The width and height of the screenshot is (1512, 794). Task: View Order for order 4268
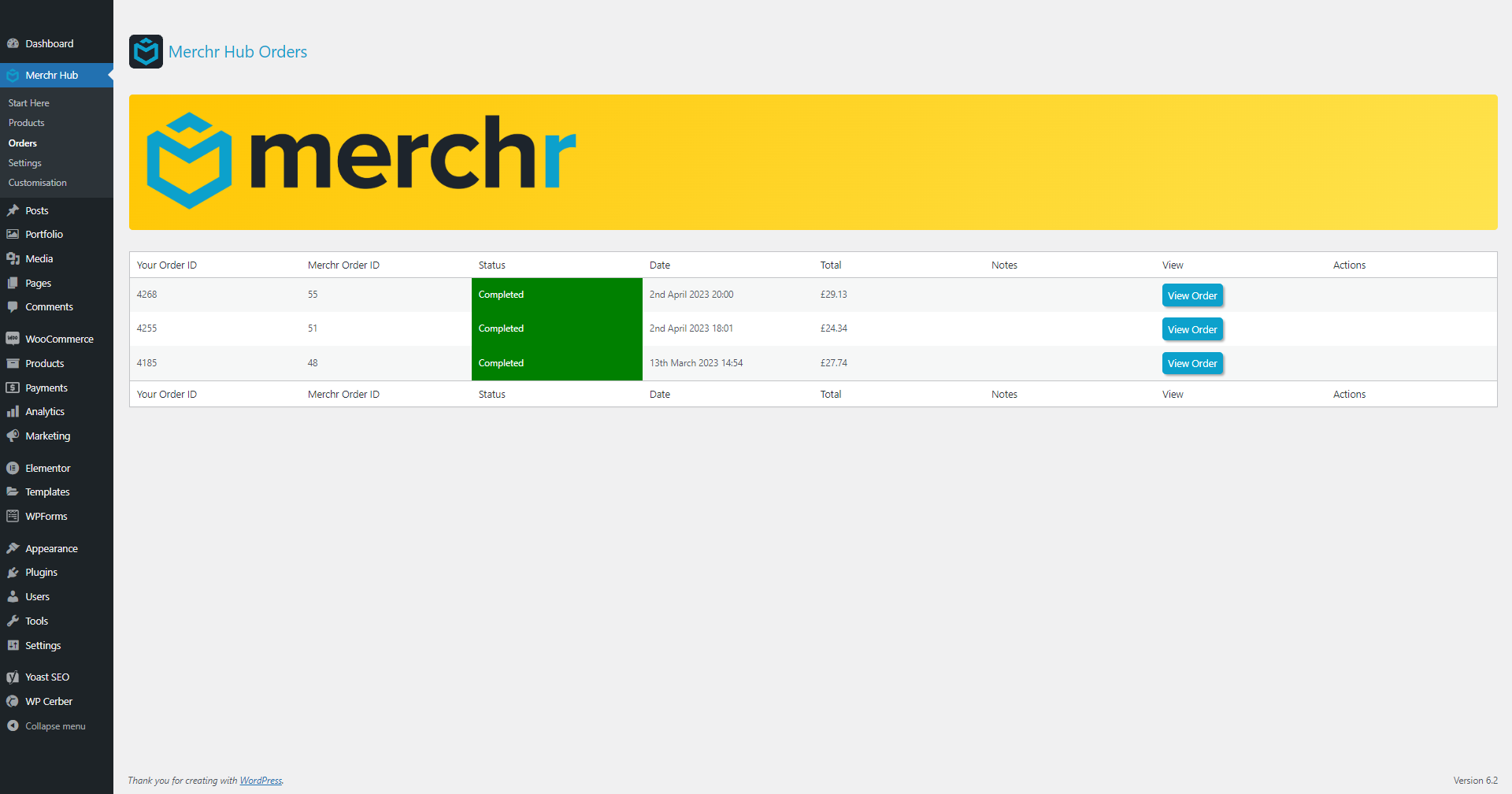click(x=1192, y=295)
